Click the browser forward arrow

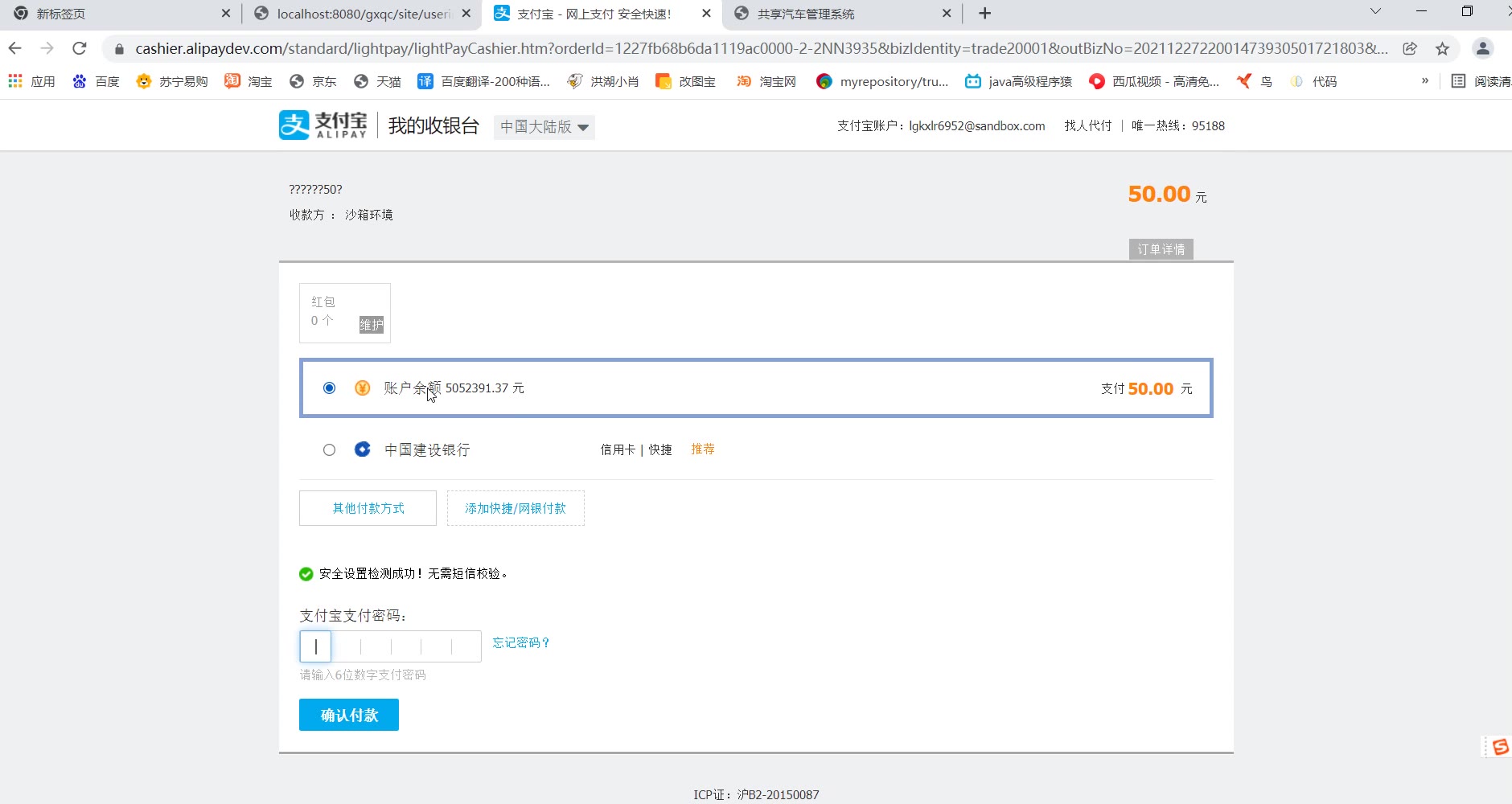47,48
